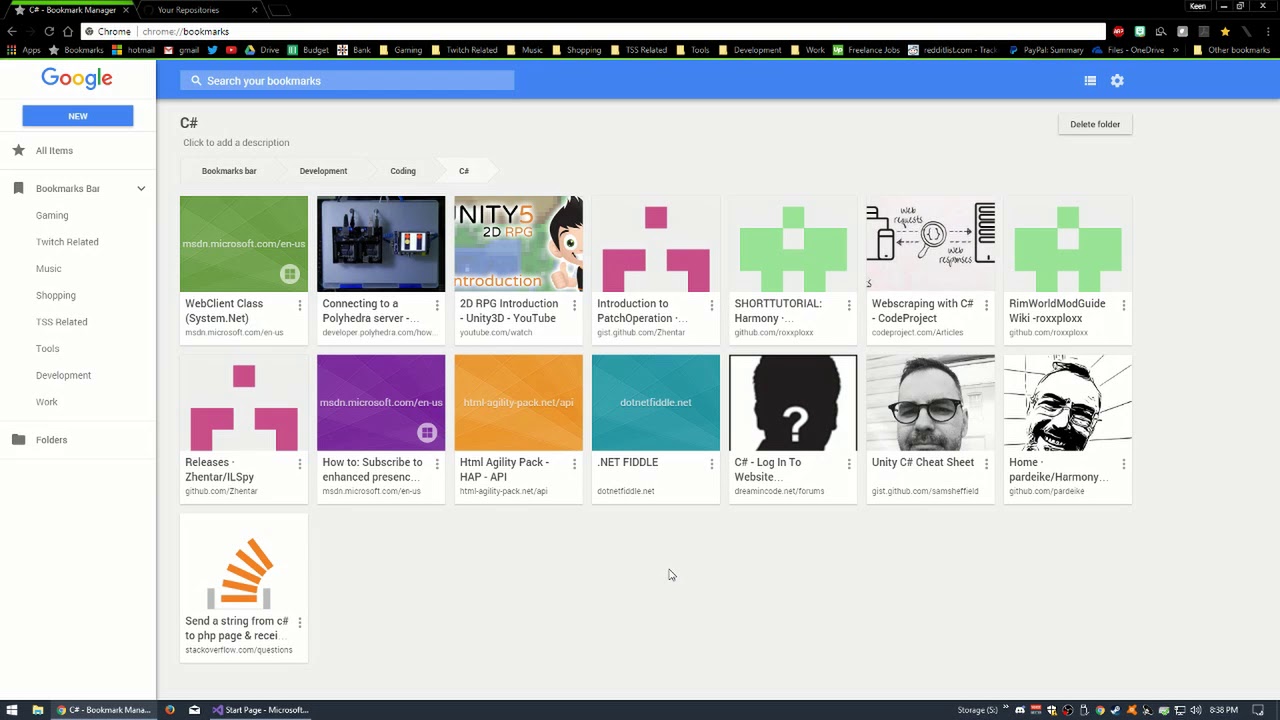1280x720 pixels.
Task: Open the three-dot menu for Webscraping with C# bookmark
Action: click(986, 305)
